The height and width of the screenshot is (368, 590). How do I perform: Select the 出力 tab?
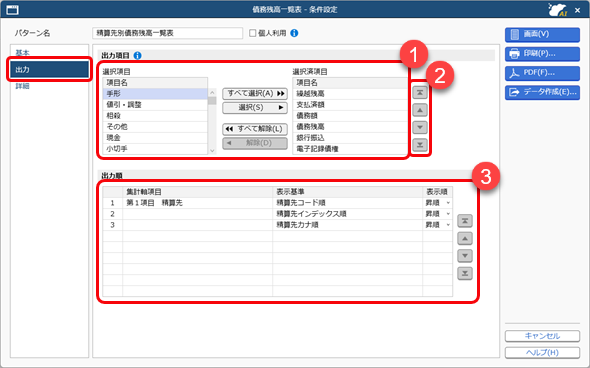click(x=49, y=70)
